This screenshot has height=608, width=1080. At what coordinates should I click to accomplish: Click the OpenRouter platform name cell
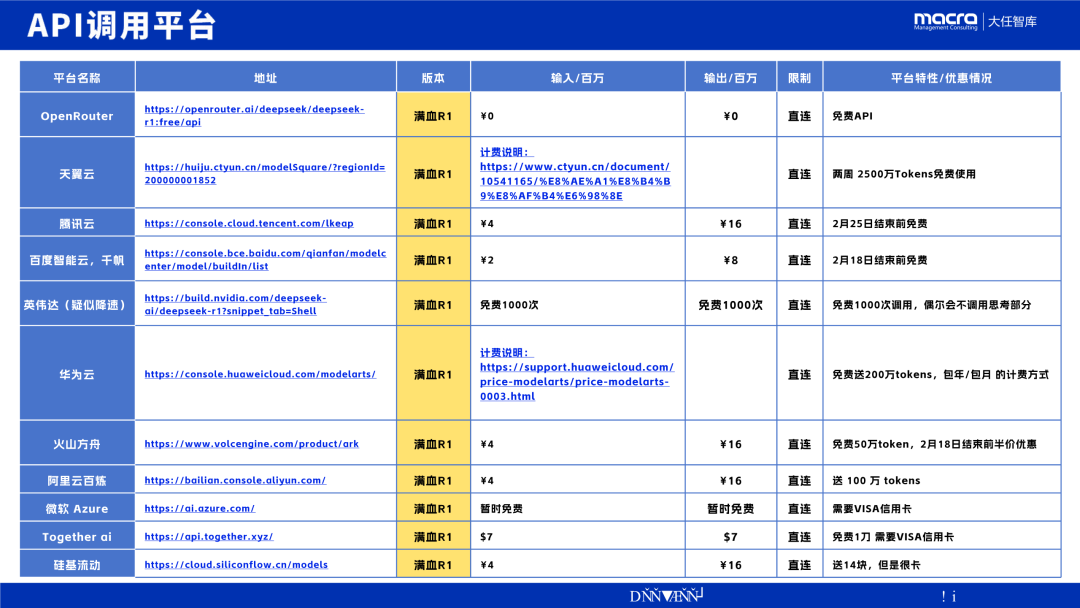(x=77, y=116)
